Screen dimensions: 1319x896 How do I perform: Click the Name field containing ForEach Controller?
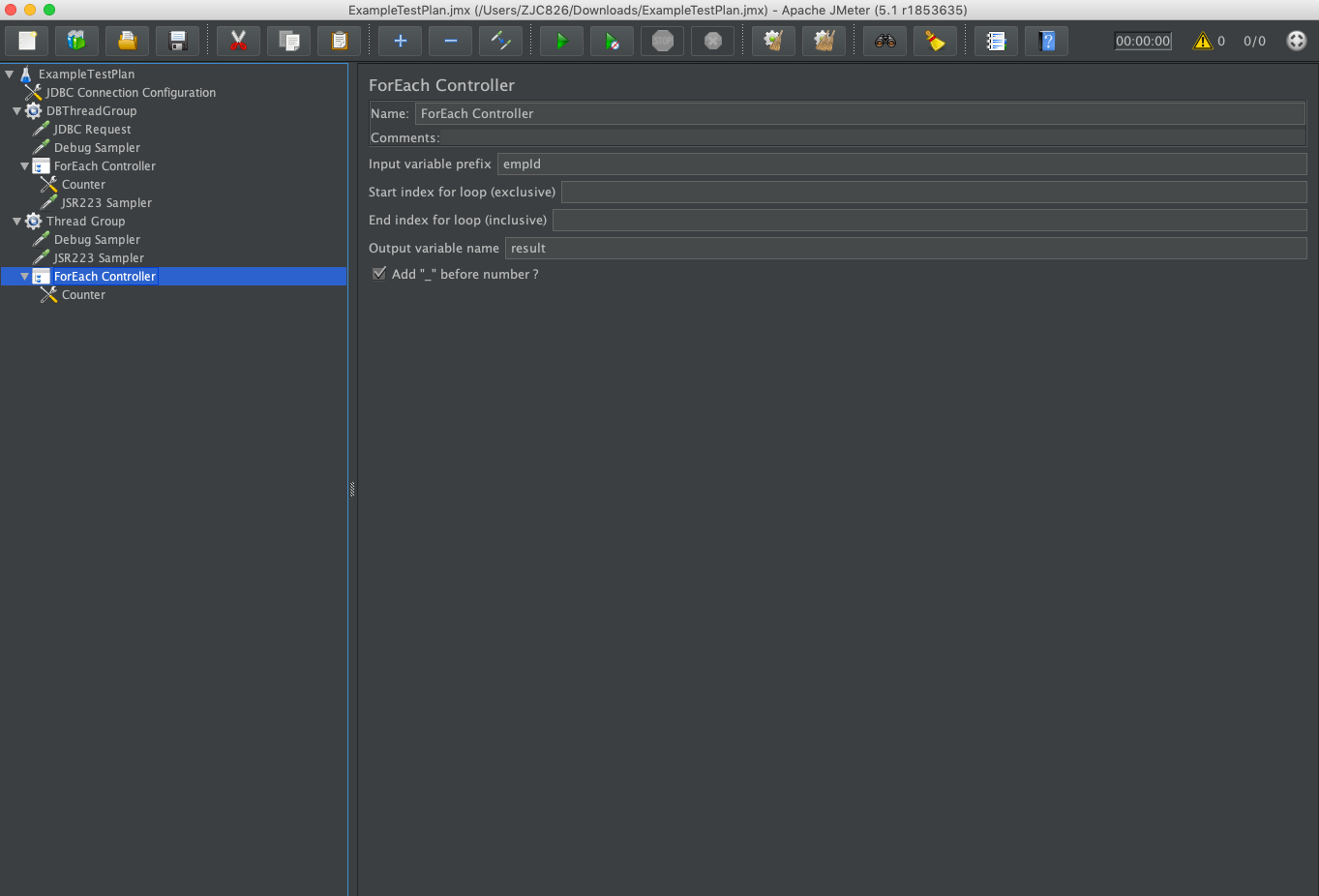[860, 113]
